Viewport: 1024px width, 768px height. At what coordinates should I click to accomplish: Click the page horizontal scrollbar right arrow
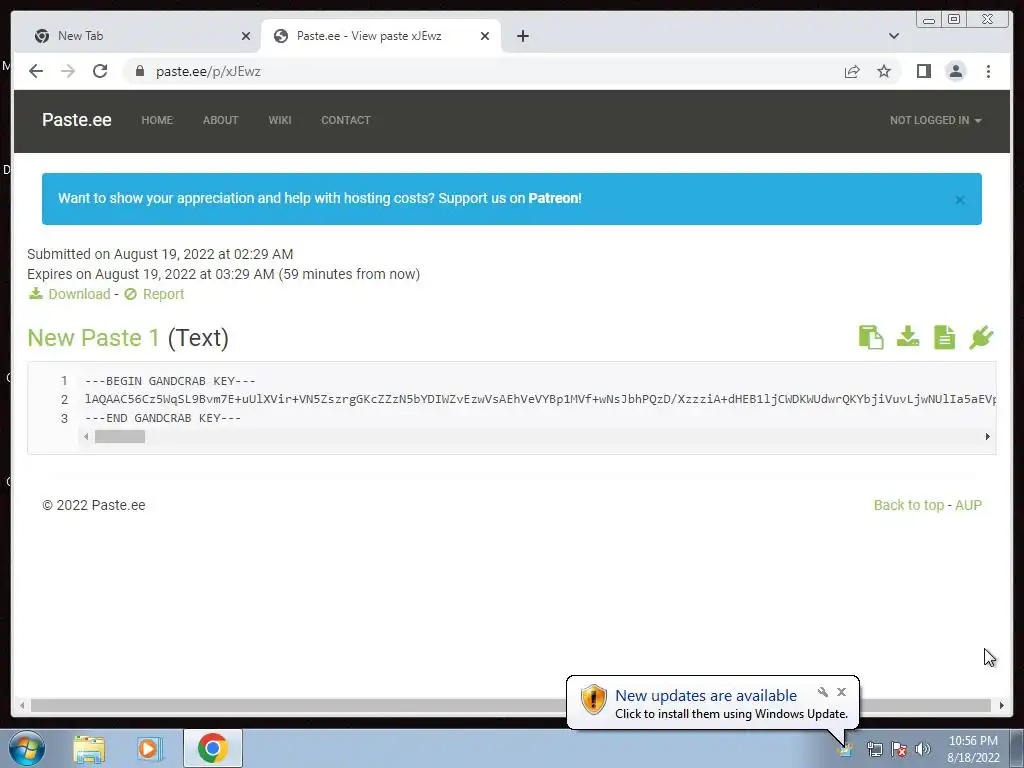1001,705
